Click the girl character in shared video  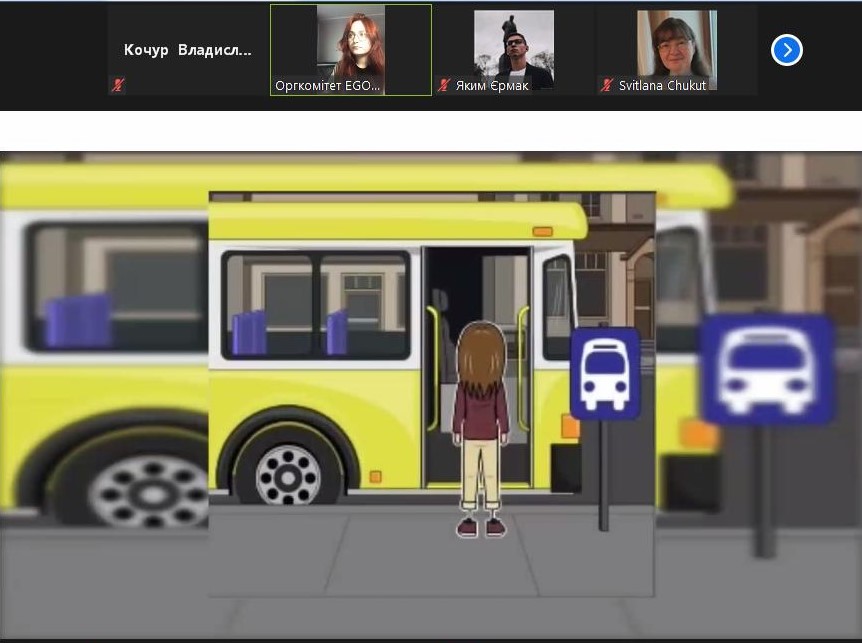(480, 430)
